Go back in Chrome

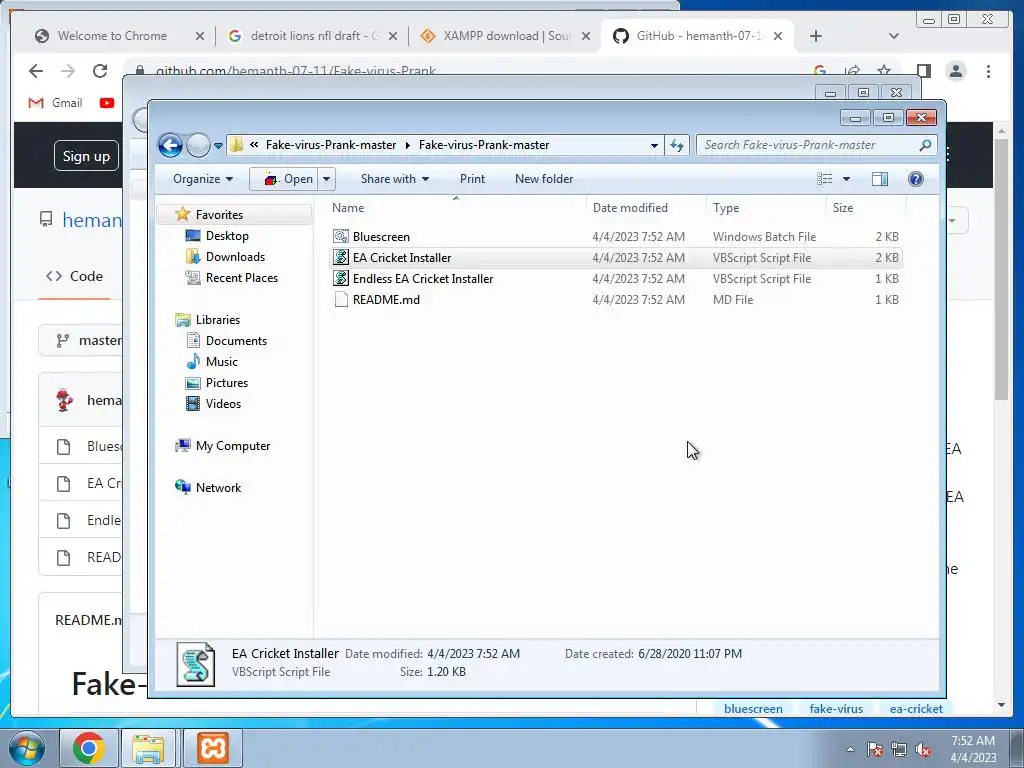click(x=36, y=71)
